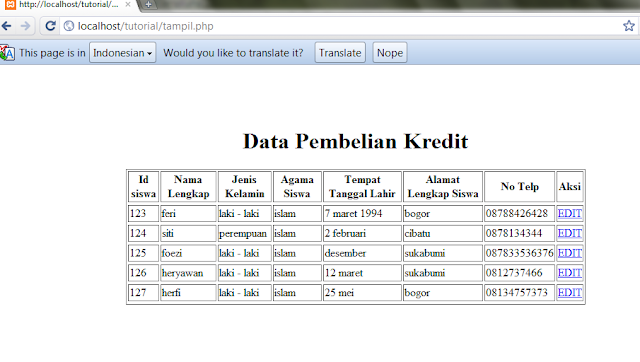Click the address cell cibatu
Image resolution: width=640 pixels, height=362 pixels.
click(x=443, y=233)
